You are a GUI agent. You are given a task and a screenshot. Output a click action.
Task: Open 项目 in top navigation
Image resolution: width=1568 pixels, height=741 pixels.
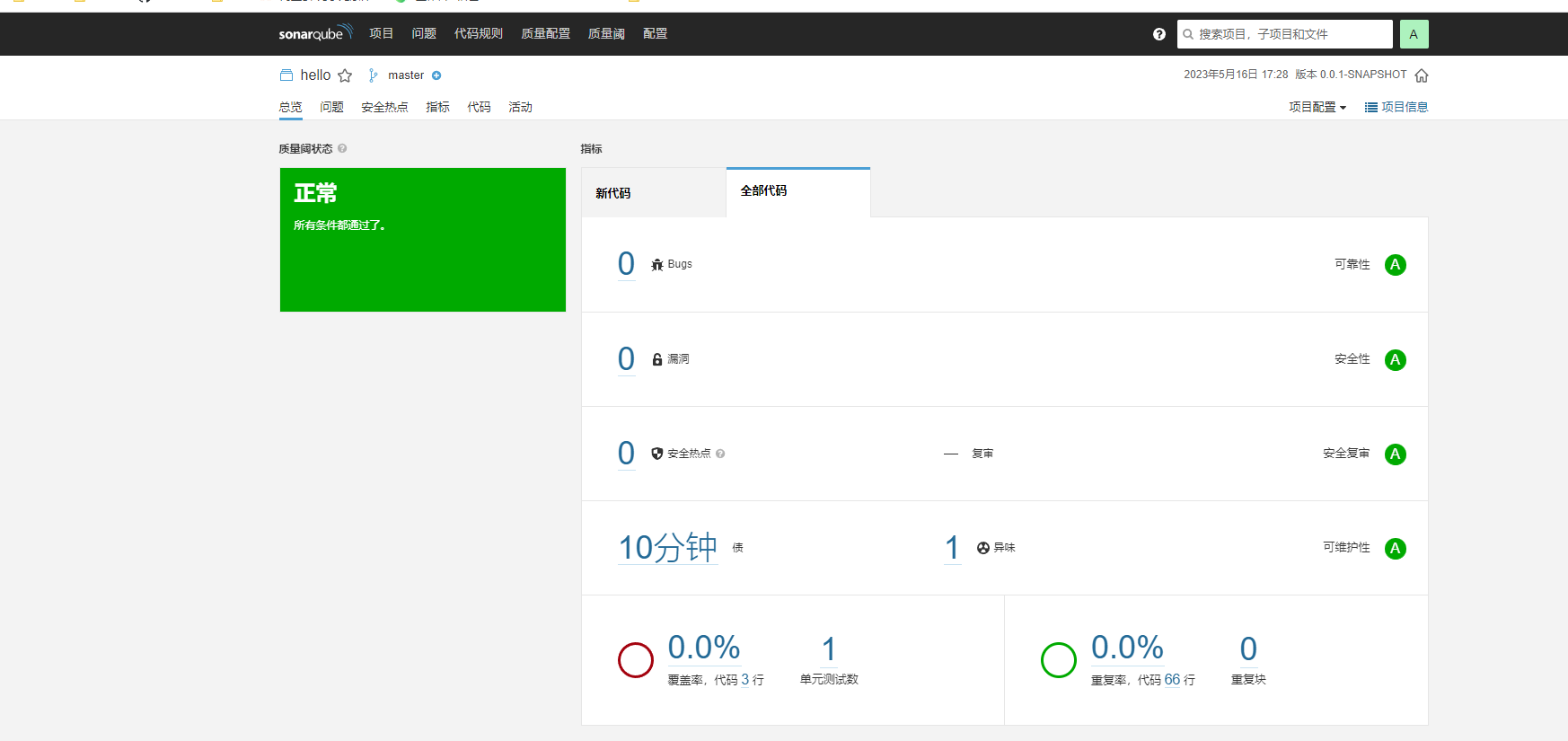(x=382, y=33)
